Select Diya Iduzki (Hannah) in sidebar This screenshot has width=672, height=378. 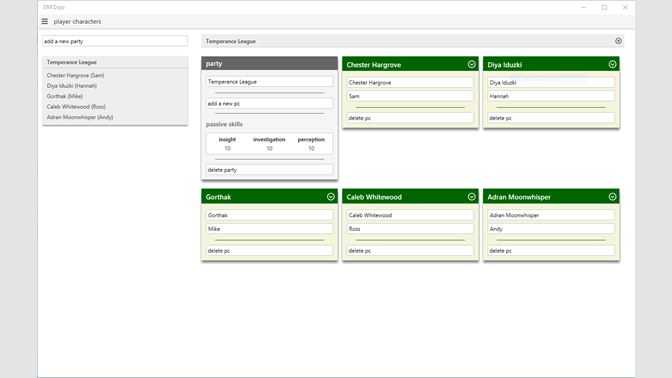[x=72, y=86]
